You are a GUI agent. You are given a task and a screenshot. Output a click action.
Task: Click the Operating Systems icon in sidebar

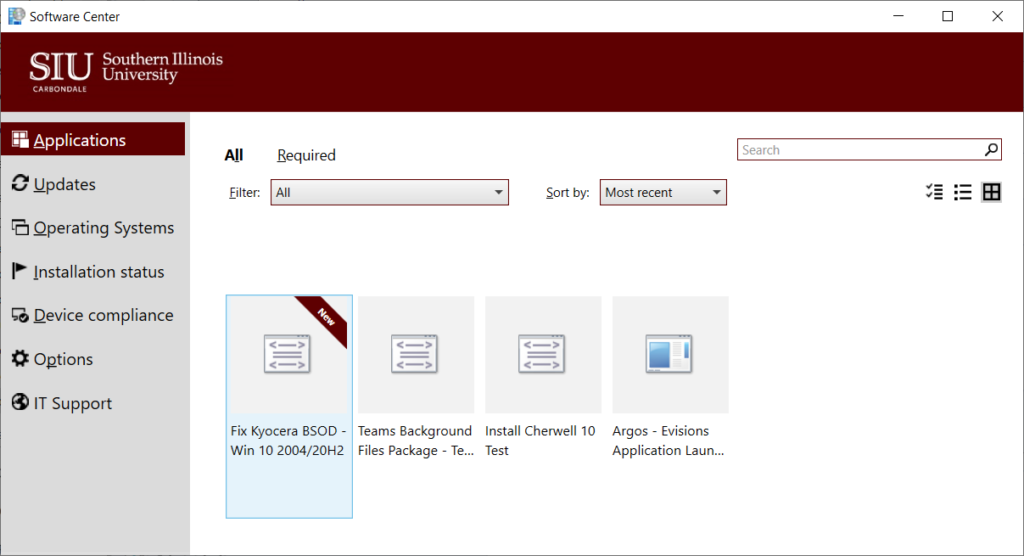tap(20, 227)
